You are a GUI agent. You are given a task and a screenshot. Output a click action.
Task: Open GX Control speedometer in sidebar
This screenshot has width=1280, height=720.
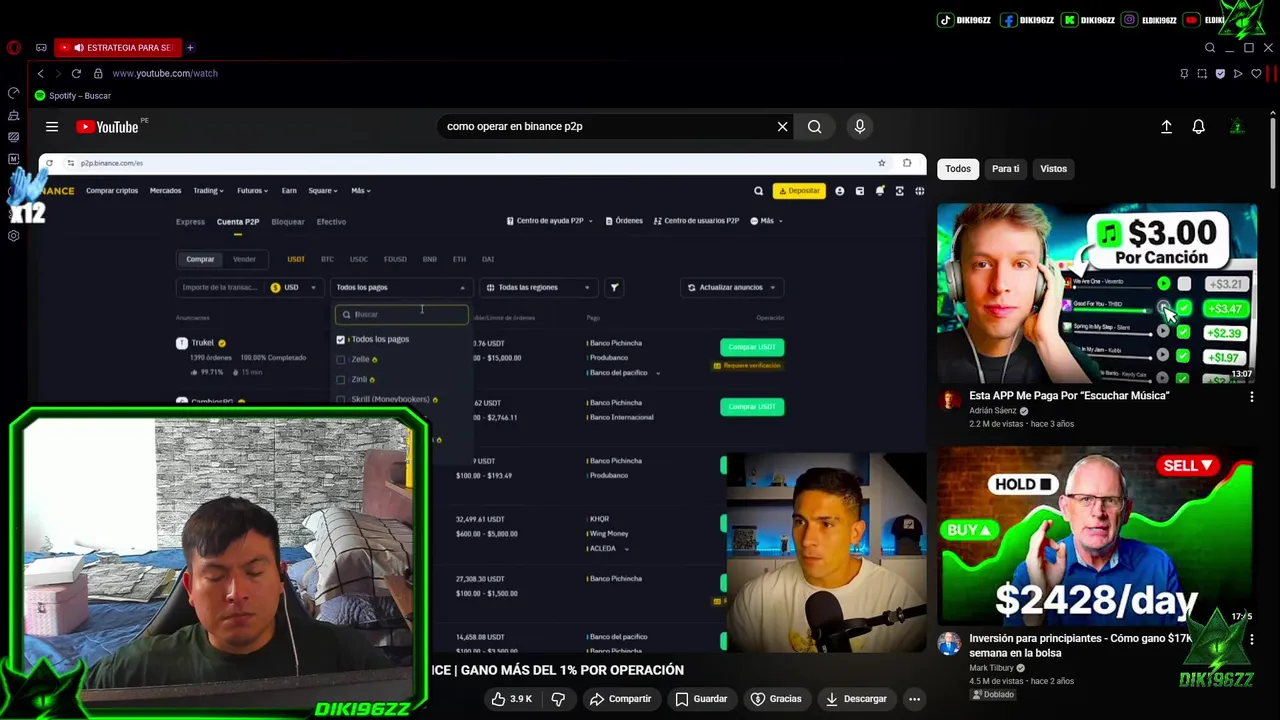(x=13, y=93)
